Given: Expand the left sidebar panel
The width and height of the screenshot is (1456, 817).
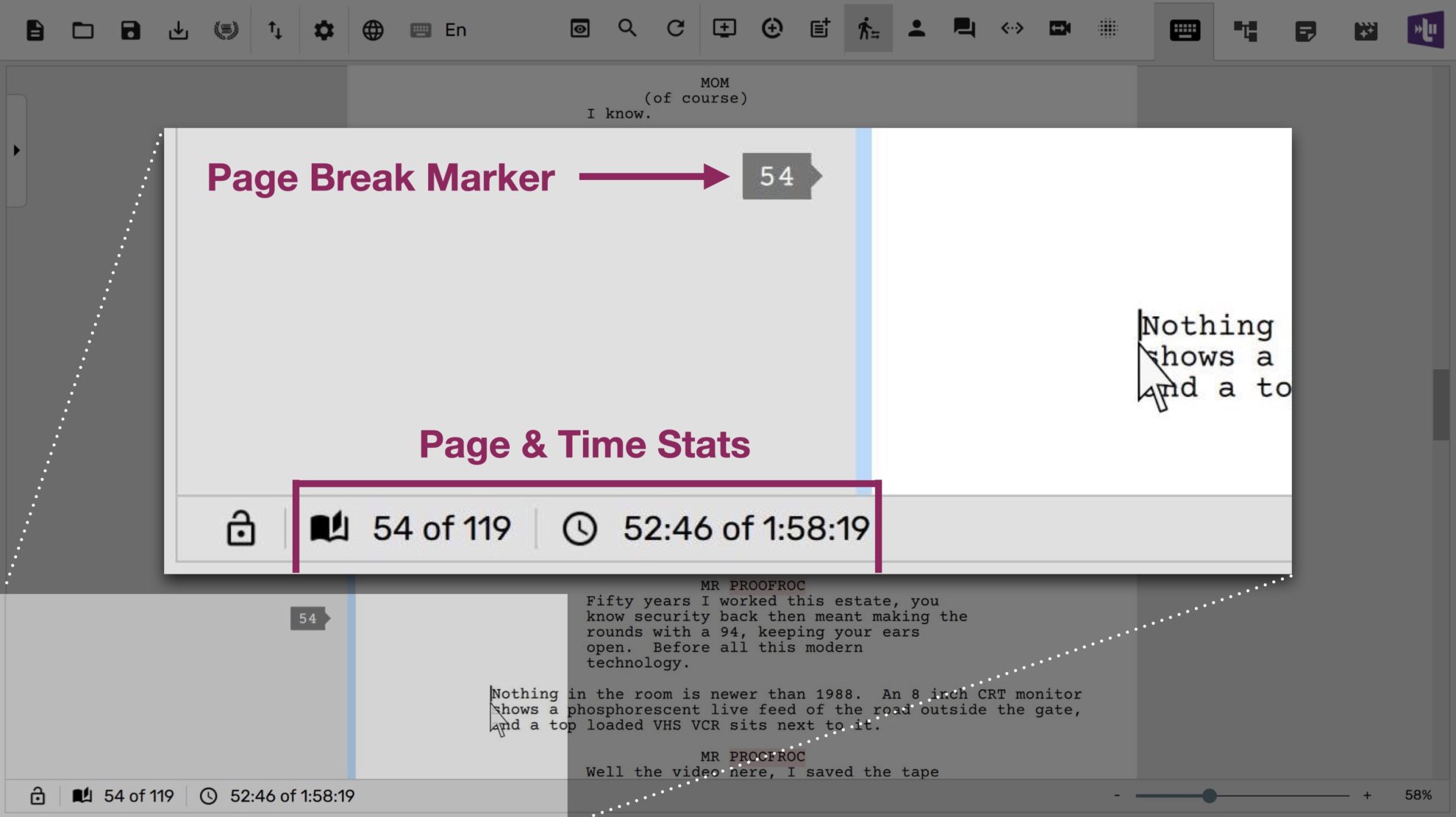Looking at the screenshot, I should tap(16, 150).
